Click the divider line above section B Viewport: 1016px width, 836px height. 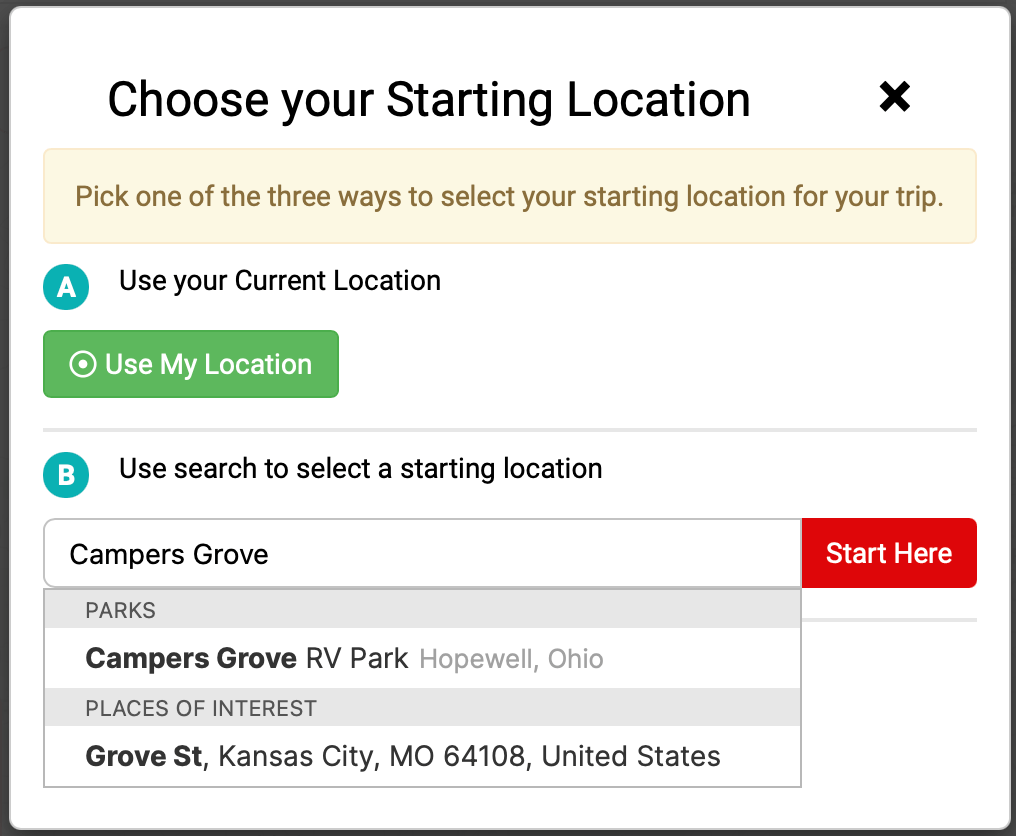coord(509,430)
